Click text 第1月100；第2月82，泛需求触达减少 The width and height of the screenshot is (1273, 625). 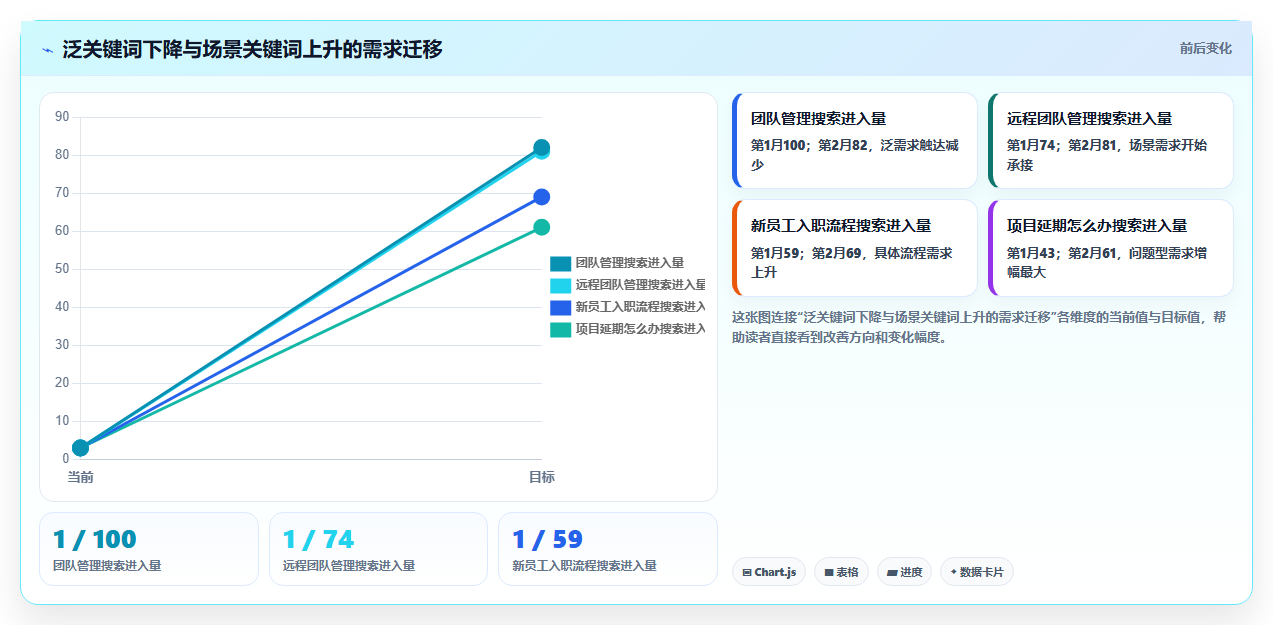(856, 155)
